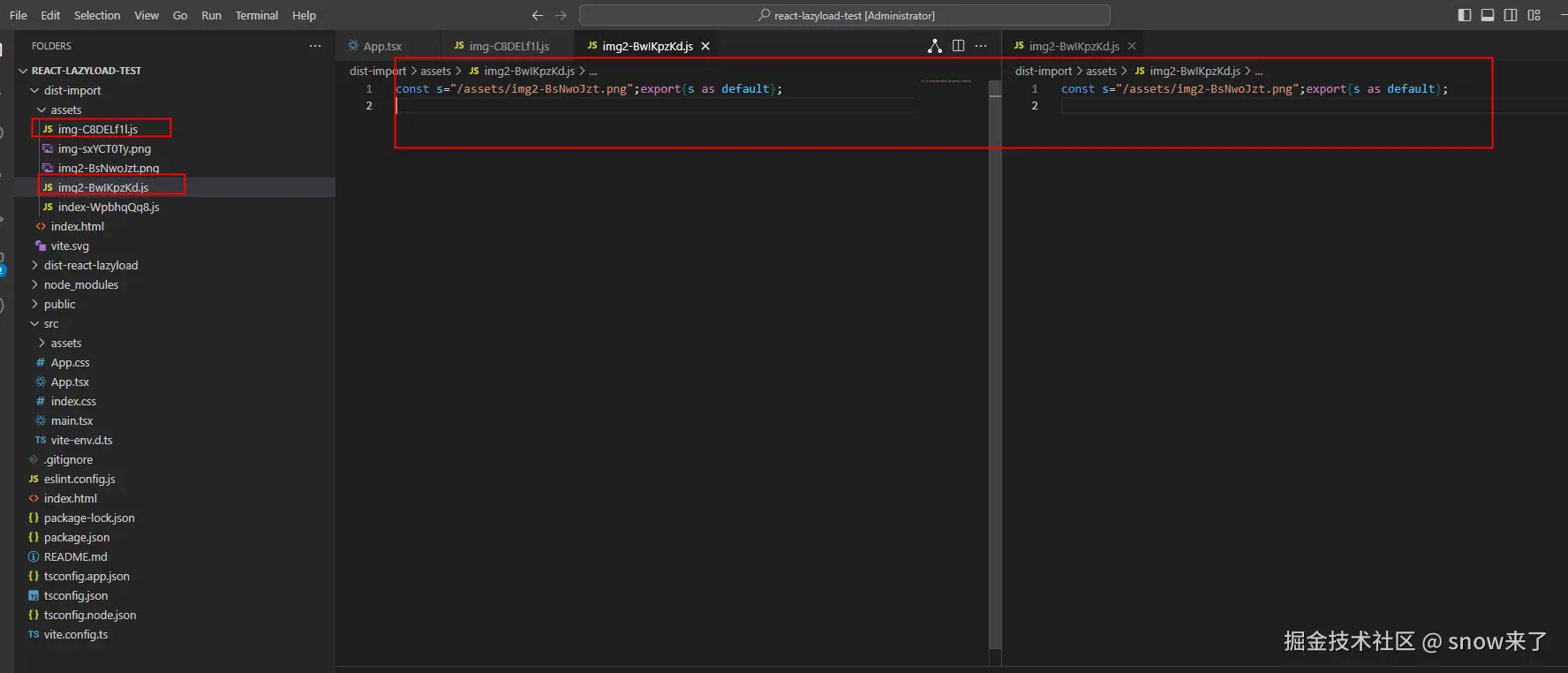Open the File menu

coord(19,15)
